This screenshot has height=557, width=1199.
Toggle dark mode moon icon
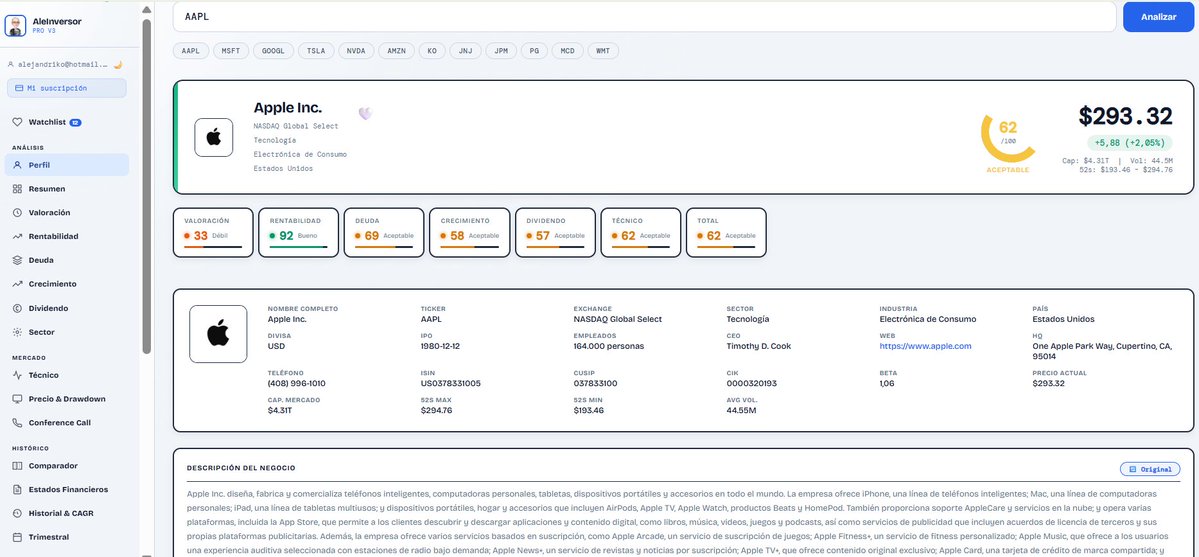pyautogui.click(x=118, y=65)
